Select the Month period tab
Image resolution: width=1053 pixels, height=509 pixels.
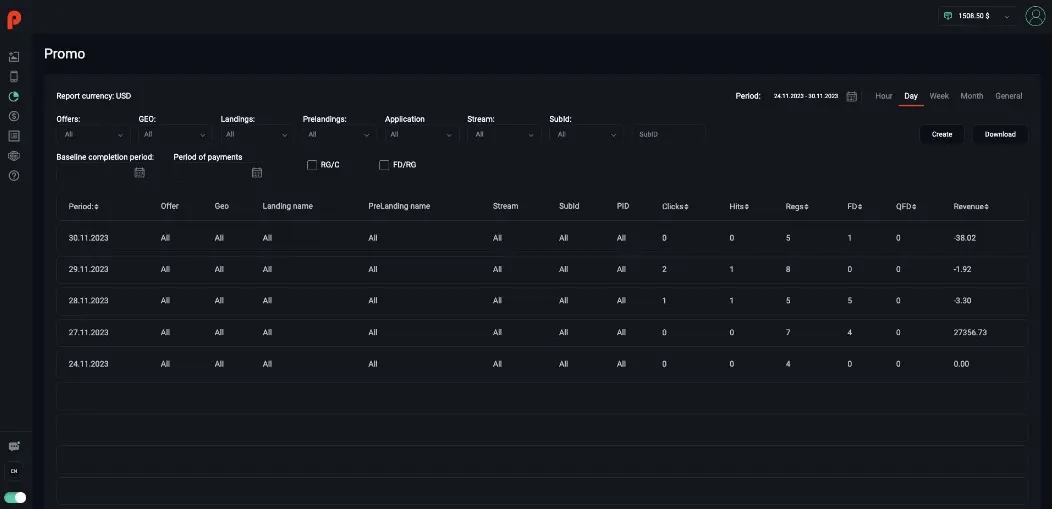pyautogui.click(x=971, y=96)
